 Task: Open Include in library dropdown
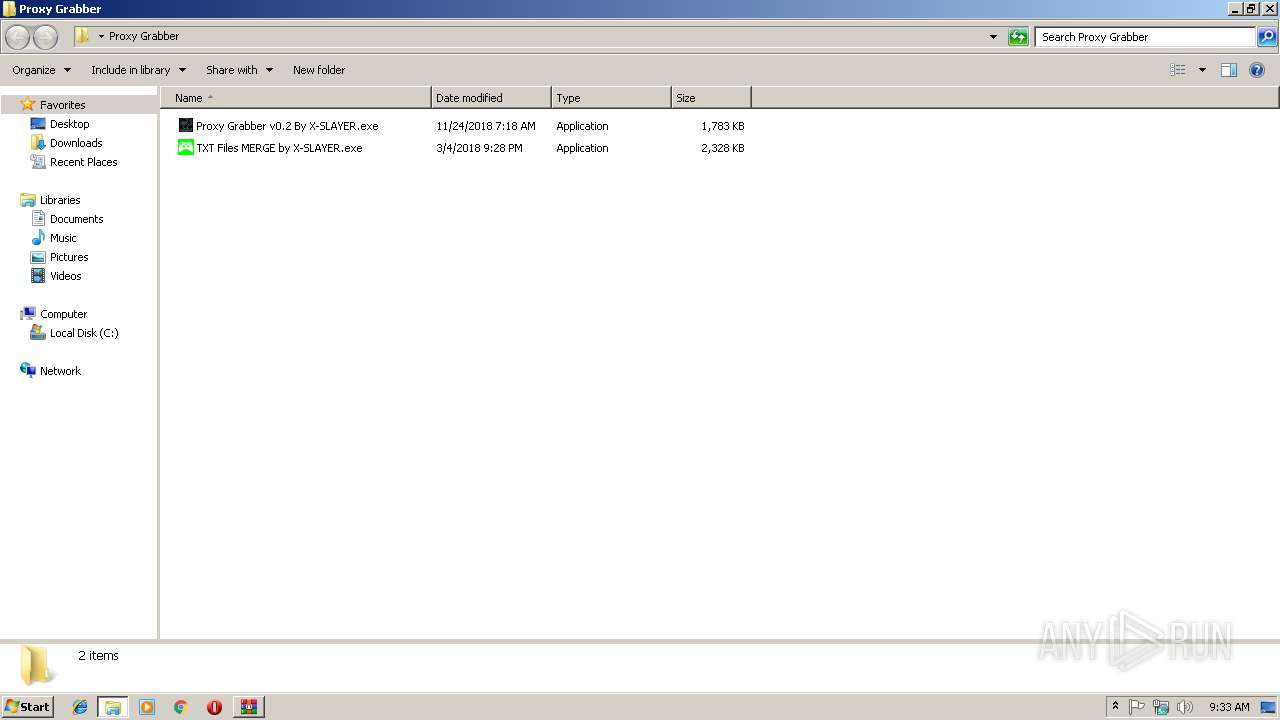(x=138, y=70)
